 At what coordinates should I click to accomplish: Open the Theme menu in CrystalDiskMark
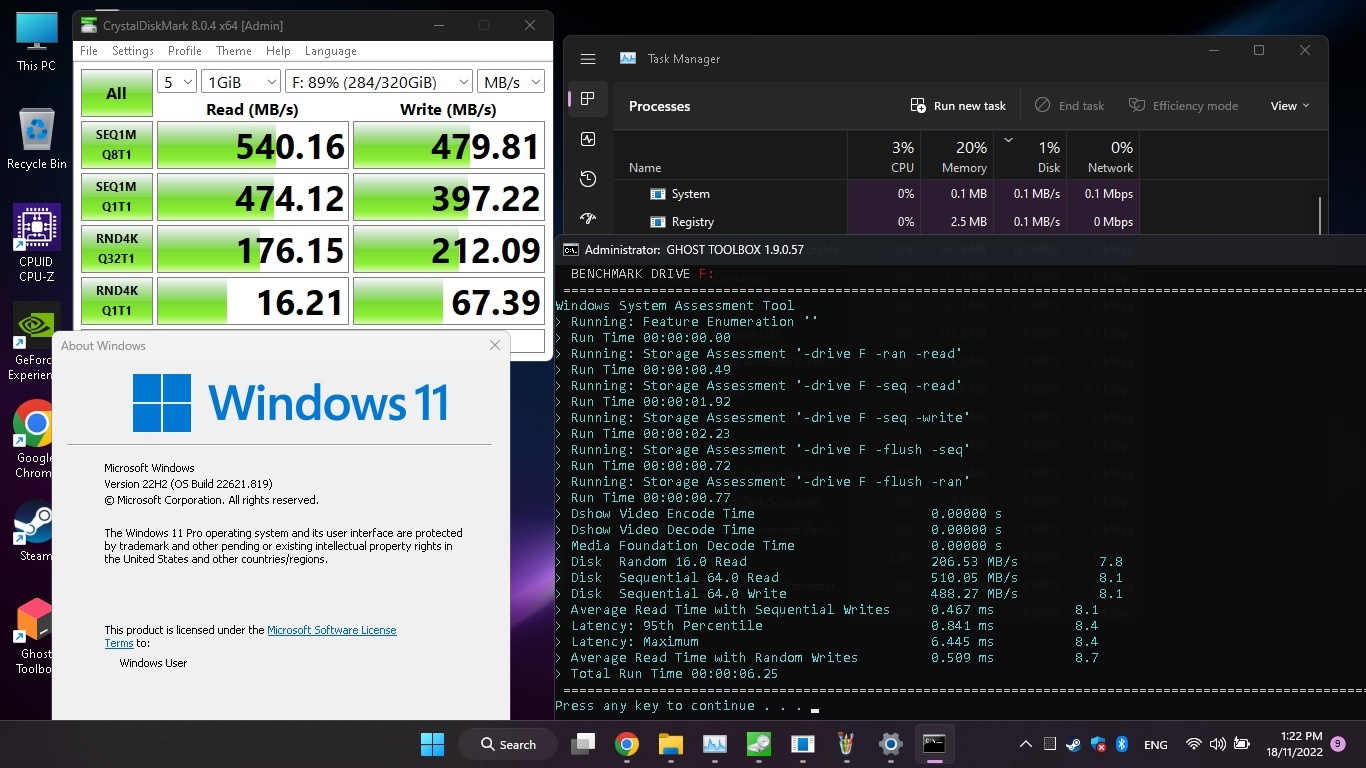(x=234, y=51)
